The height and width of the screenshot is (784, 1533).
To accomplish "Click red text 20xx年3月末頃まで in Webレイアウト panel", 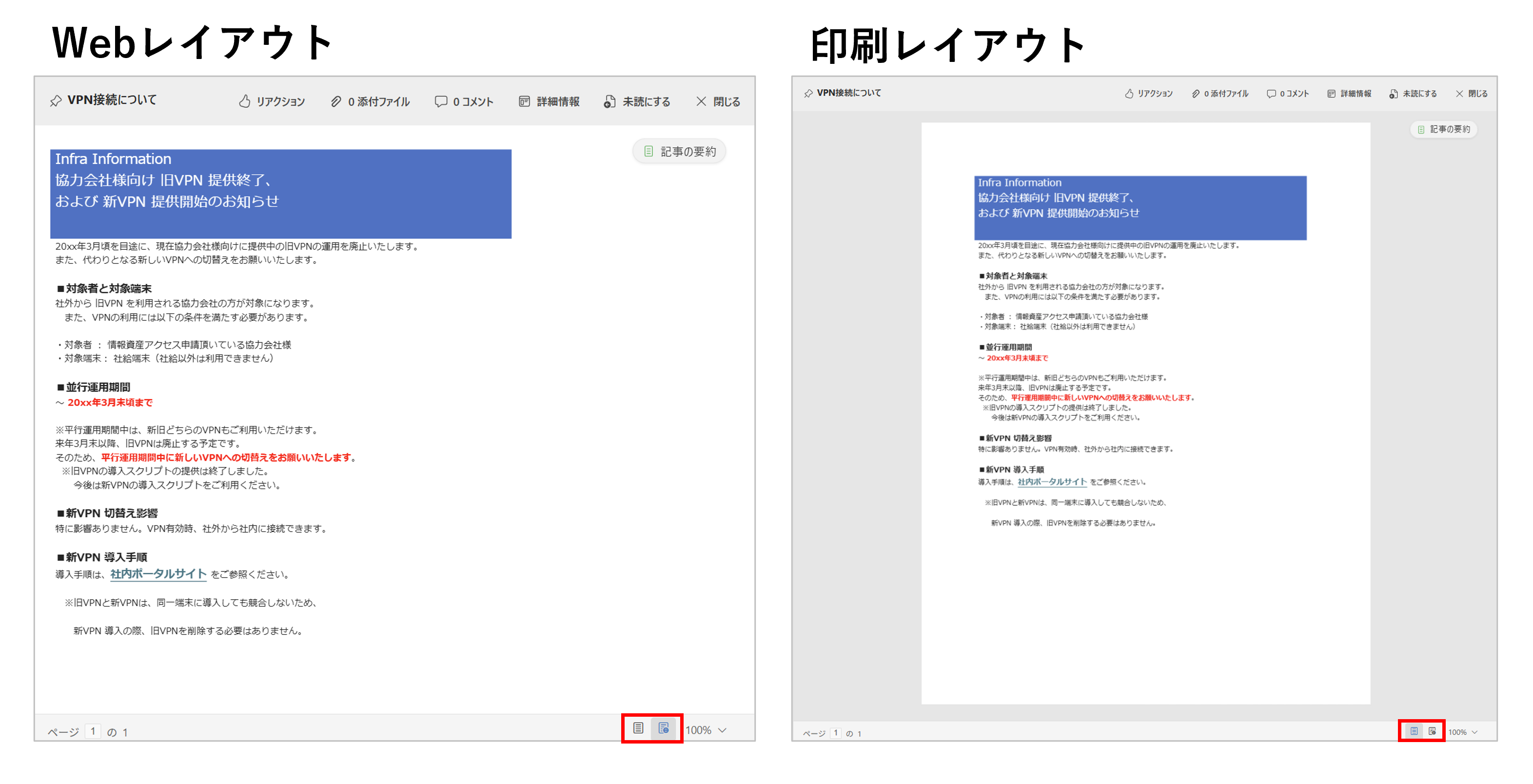I will pyautogui.click(x=110, y=402).
